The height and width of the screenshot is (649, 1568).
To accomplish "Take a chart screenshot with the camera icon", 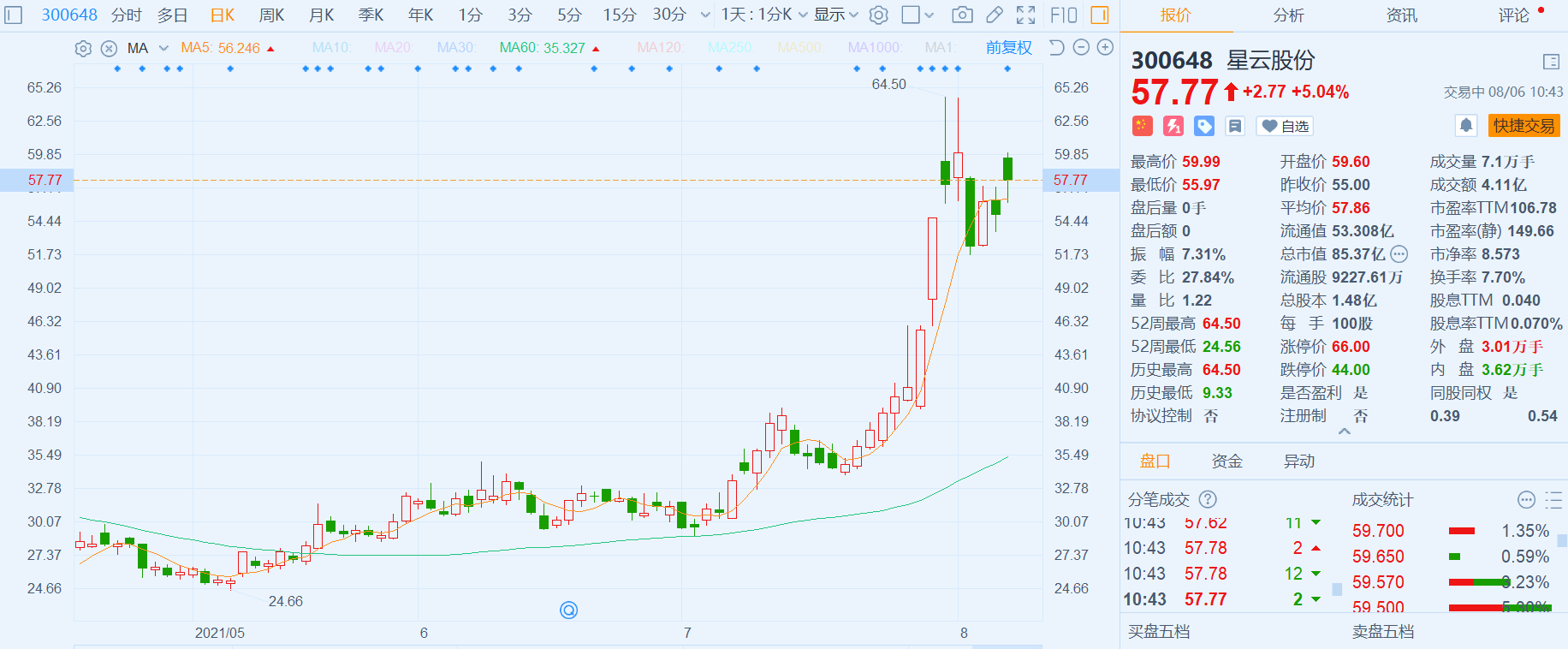I will point(962,15).
